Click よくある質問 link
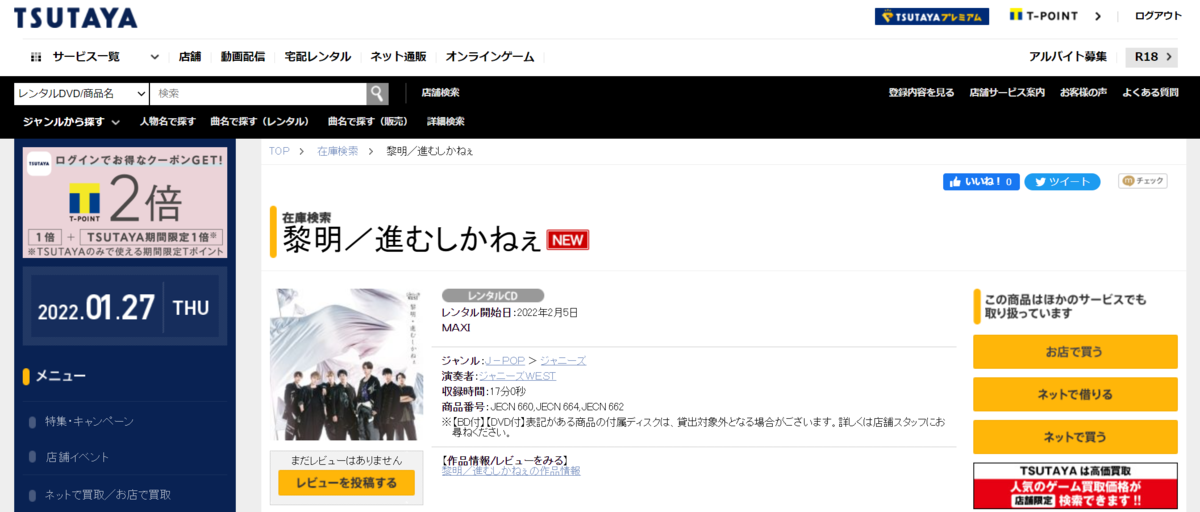 tap(1150, 93)
